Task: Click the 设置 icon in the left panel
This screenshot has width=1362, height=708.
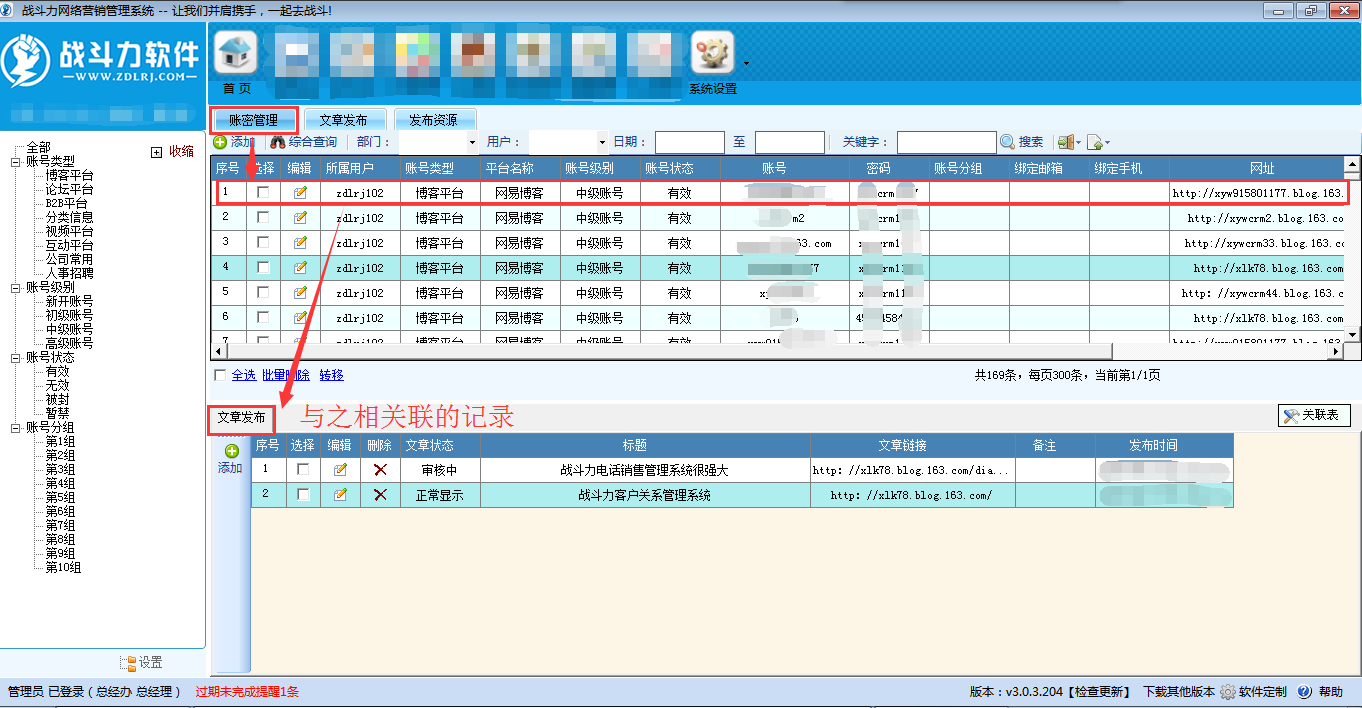Action: [128, 663]
